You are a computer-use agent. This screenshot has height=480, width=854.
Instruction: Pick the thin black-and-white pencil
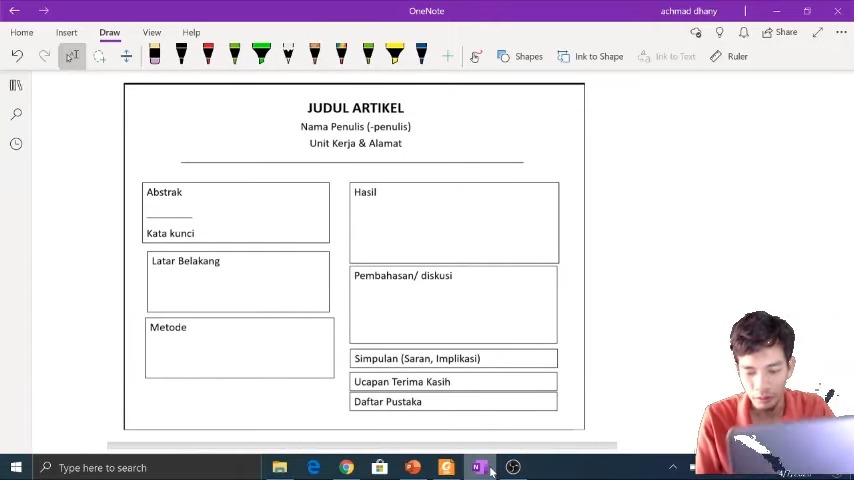point(288,54)
